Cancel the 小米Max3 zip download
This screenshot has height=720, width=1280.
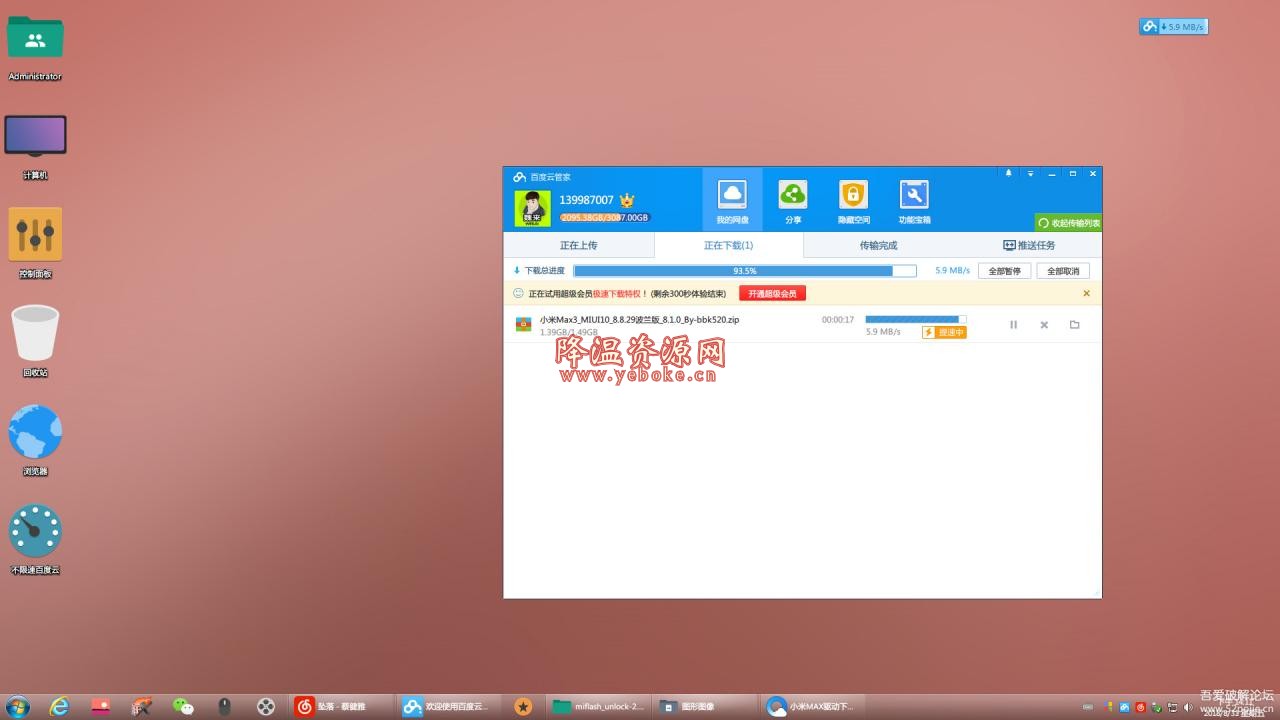1044,325
